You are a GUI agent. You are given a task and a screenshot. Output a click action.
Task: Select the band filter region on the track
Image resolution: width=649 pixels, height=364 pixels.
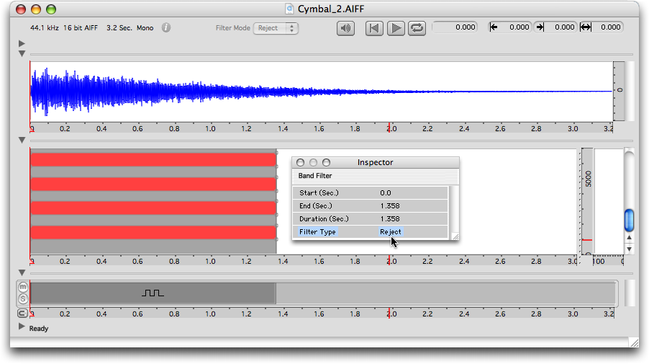click(153, 293)
